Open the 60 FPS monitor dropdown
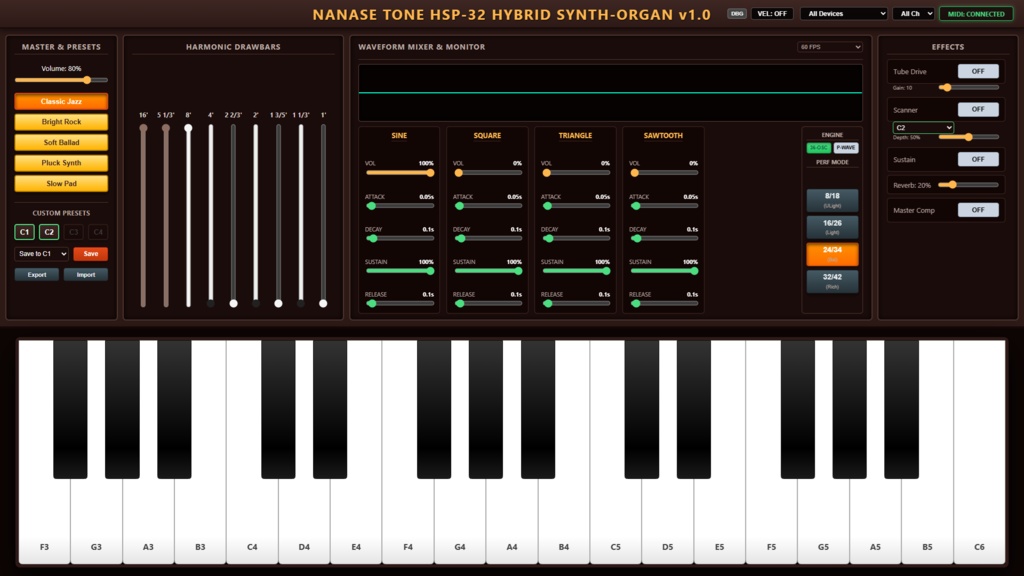 coord(829,47)
